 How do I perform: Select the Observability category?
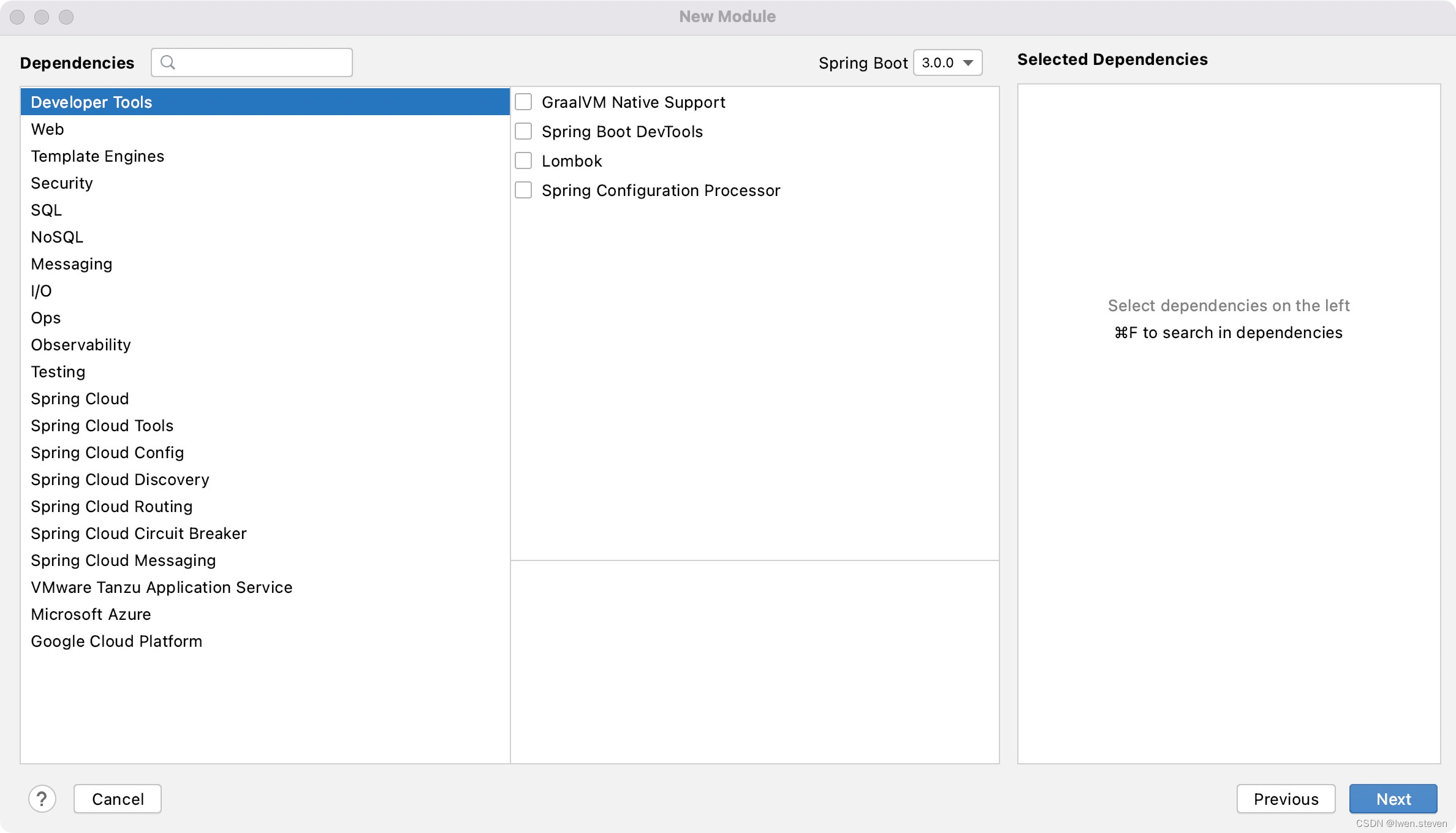click(x=265, y=344)
